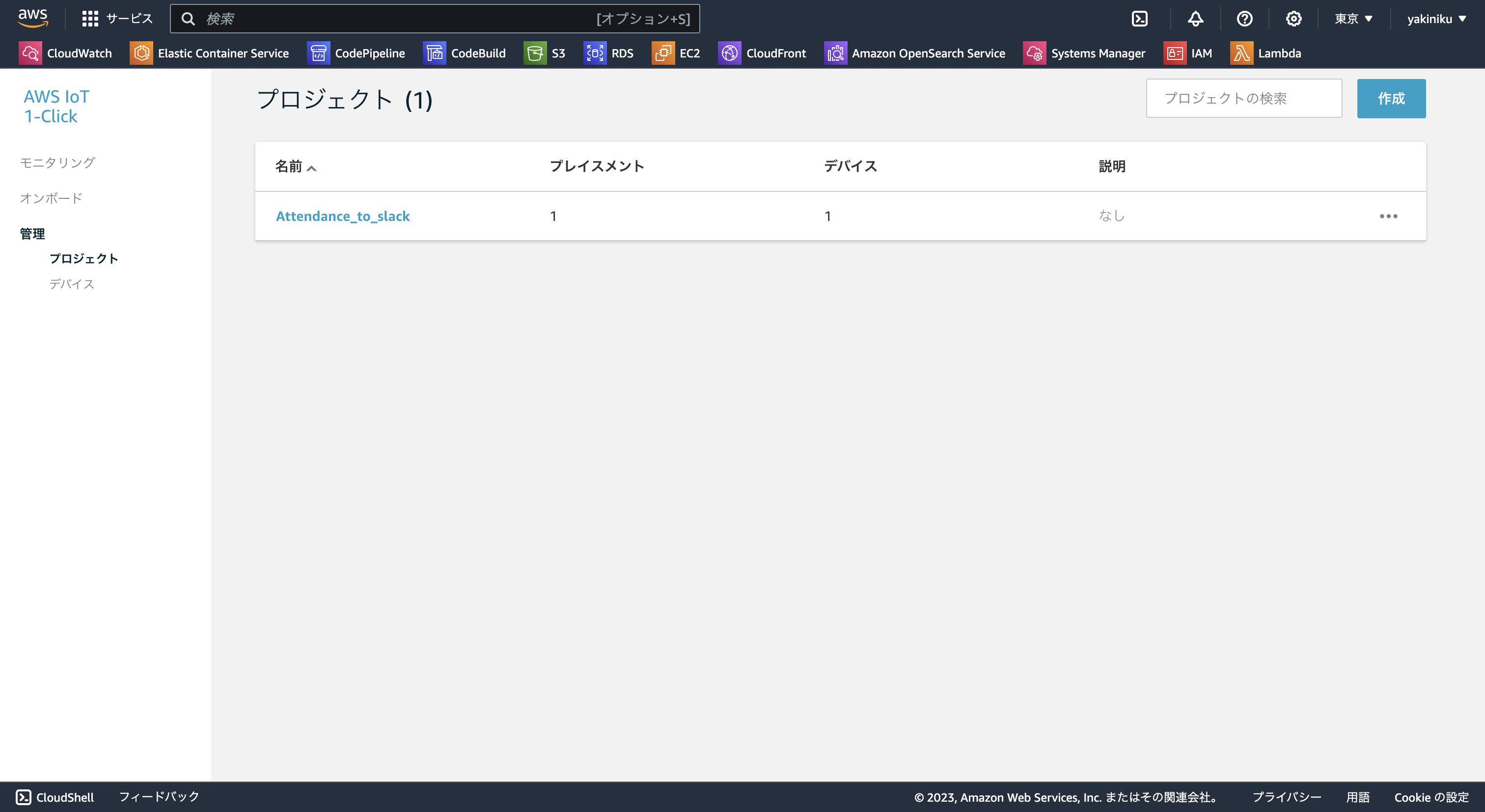Open Elastic Container Service shortcut icon
1485x812 pixels.
(141, 53)
